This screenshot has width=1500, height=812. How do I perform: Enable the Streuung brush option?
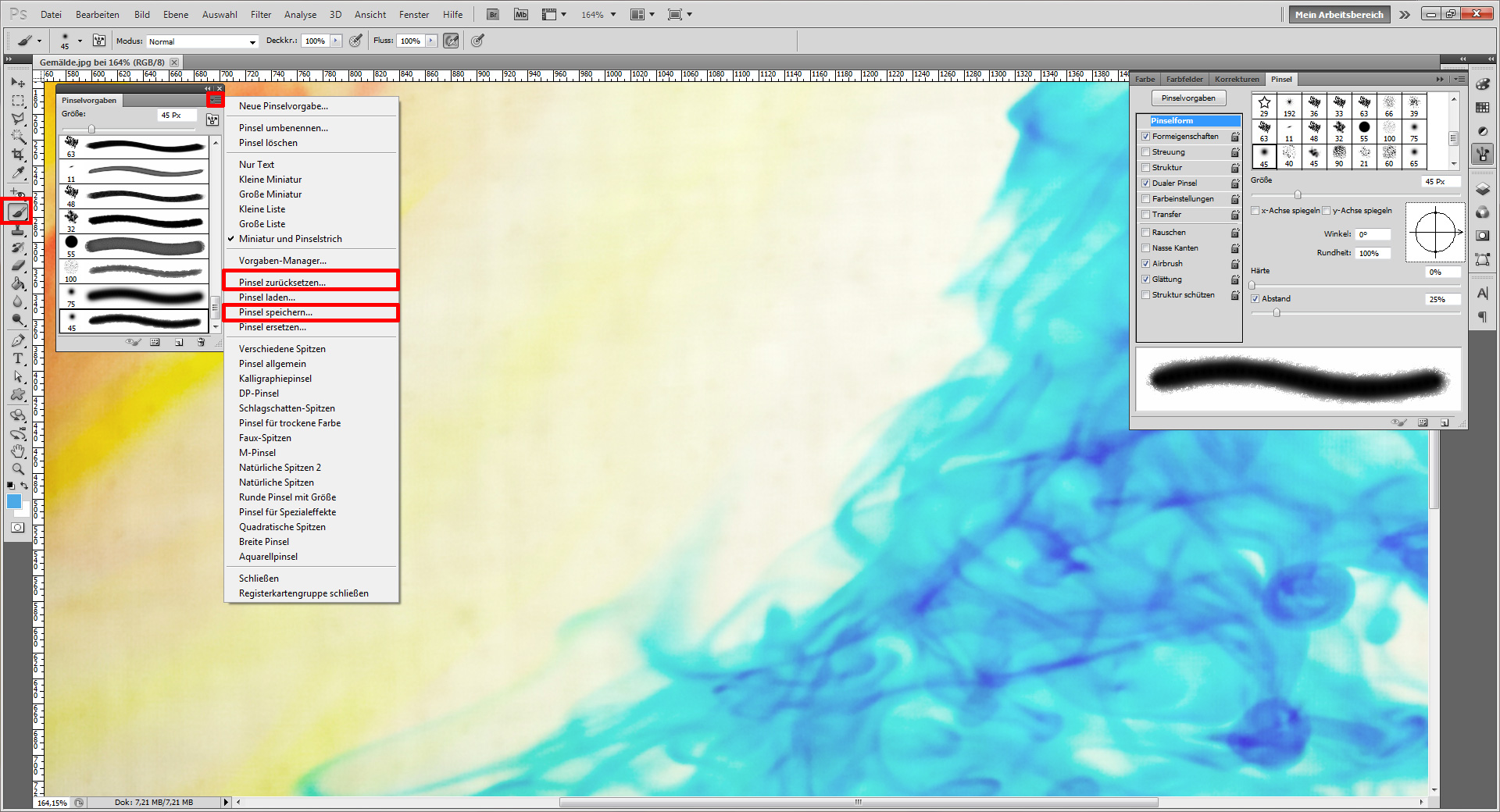(1145, 152)
